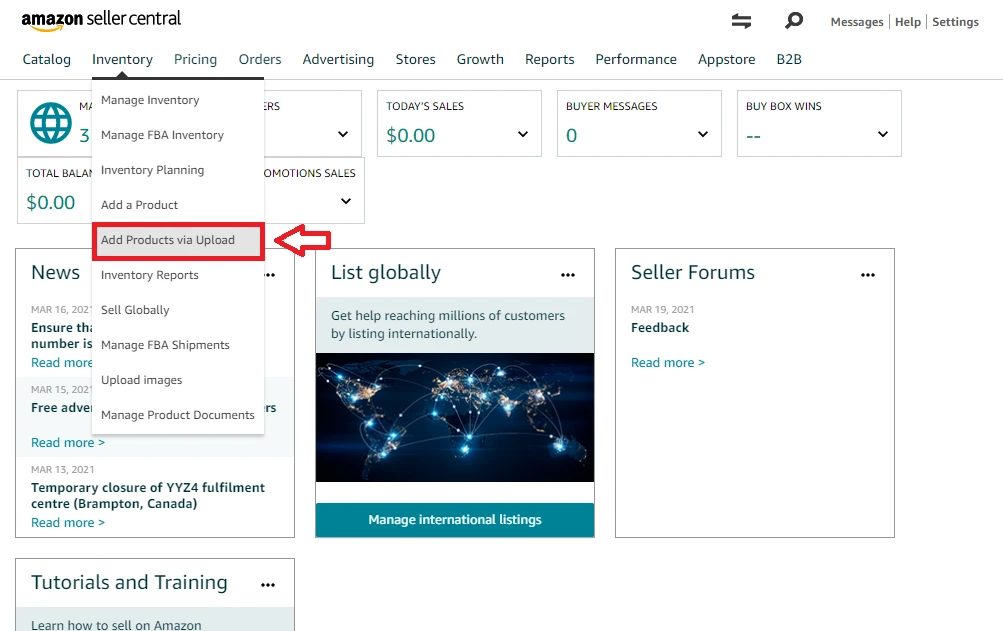Expand the Orders card chevron
This screenshot has width=1003, height=631.
pyautogui.click(x=343, y=134)
